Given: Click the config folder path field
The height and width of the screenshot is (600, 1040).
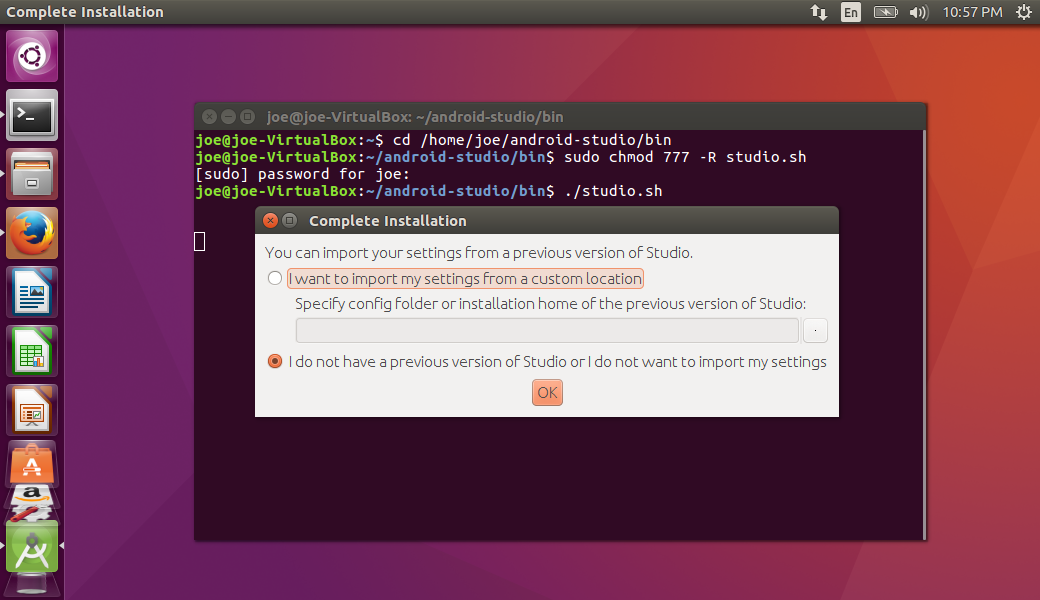Looking at the screenshot, I should click(547, 330).
